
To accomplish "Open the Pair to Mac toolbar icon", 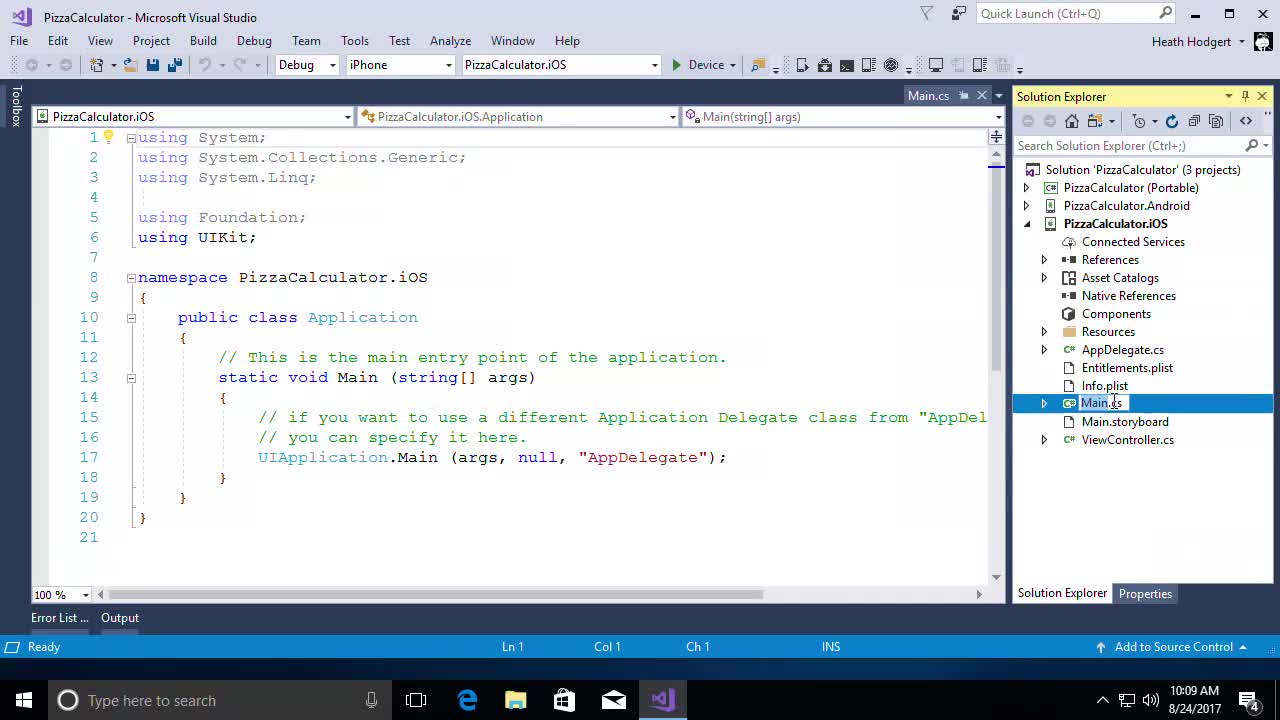I will (x=935, y=65).
